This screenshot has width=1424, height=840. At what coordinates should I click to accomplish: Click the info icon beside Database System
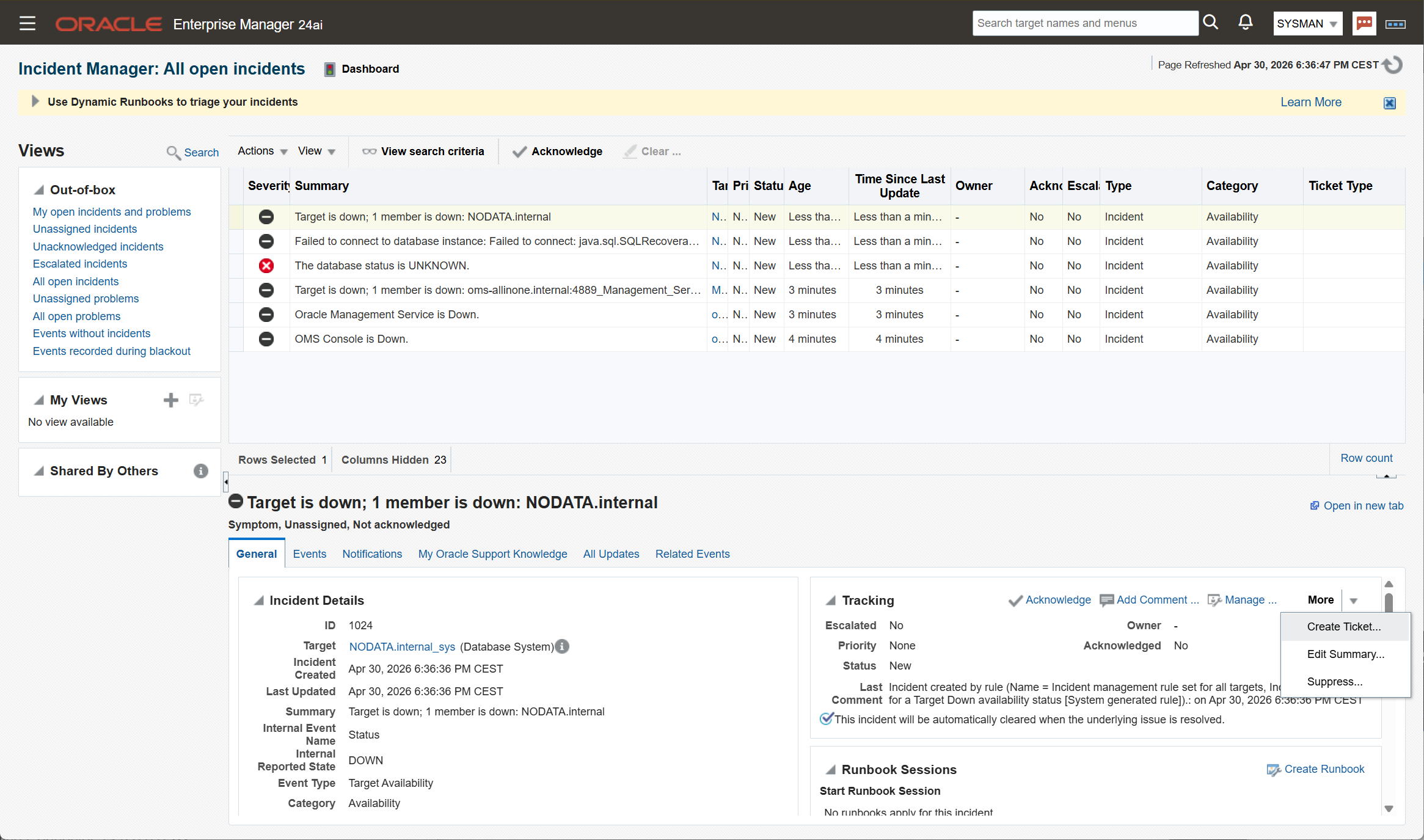[562, 646]
